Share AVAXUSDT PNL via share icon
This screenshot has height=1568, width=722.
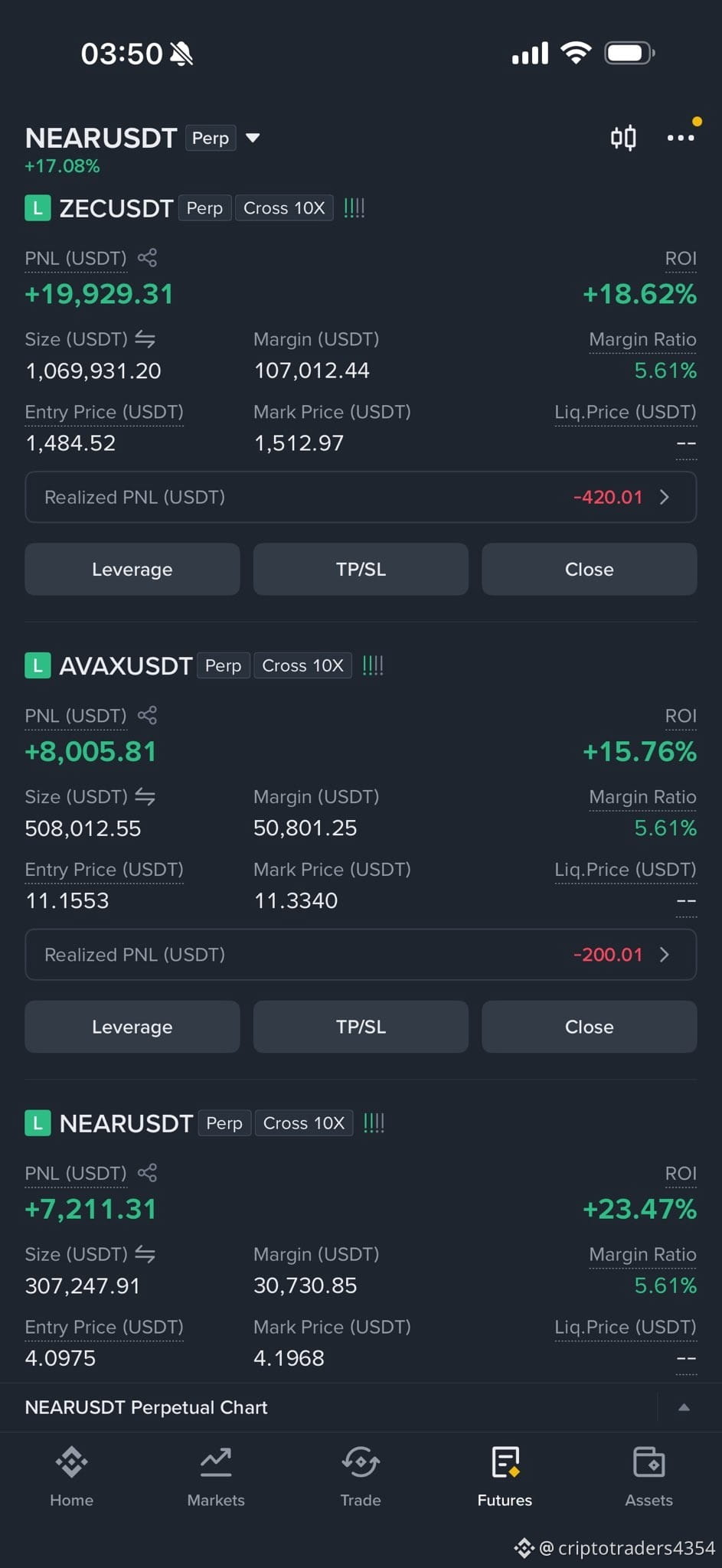[147, 716]
